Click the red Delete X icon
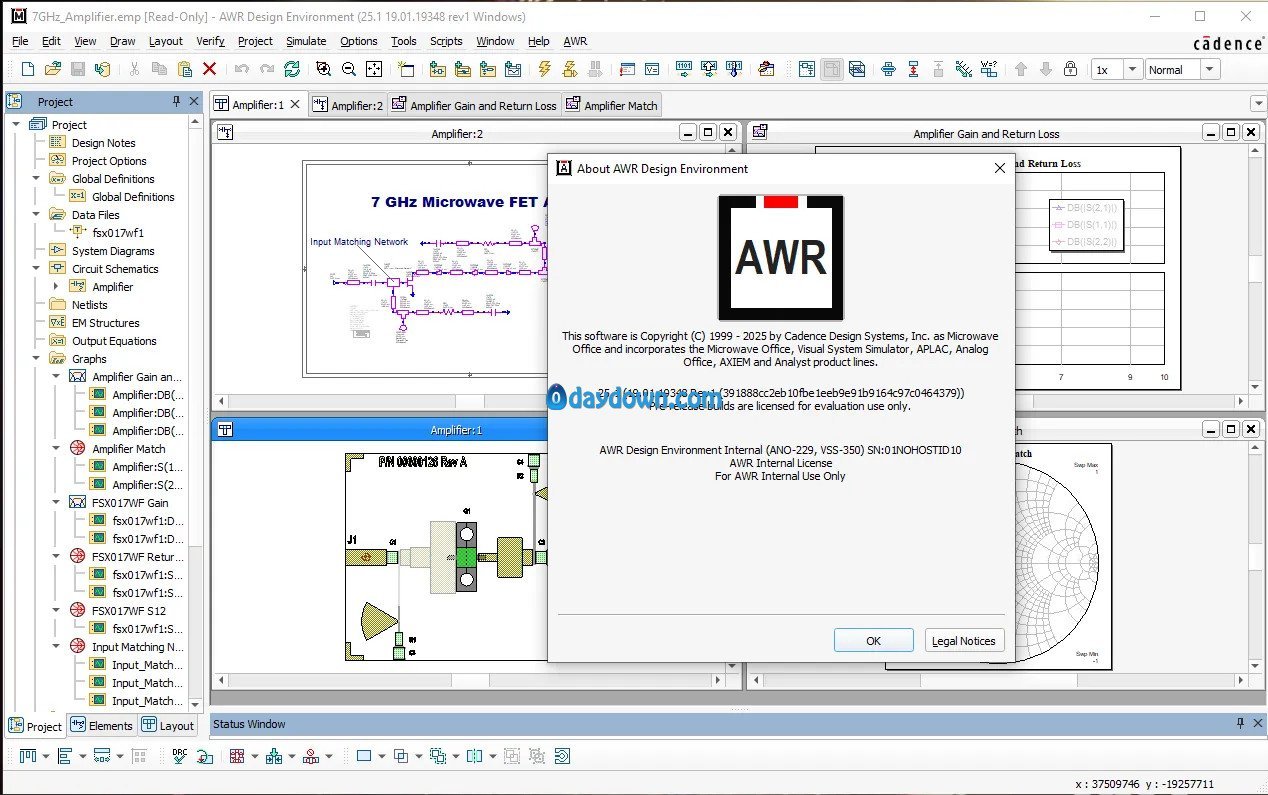The height and width of the screenshot is (795, 1268). 210,69
